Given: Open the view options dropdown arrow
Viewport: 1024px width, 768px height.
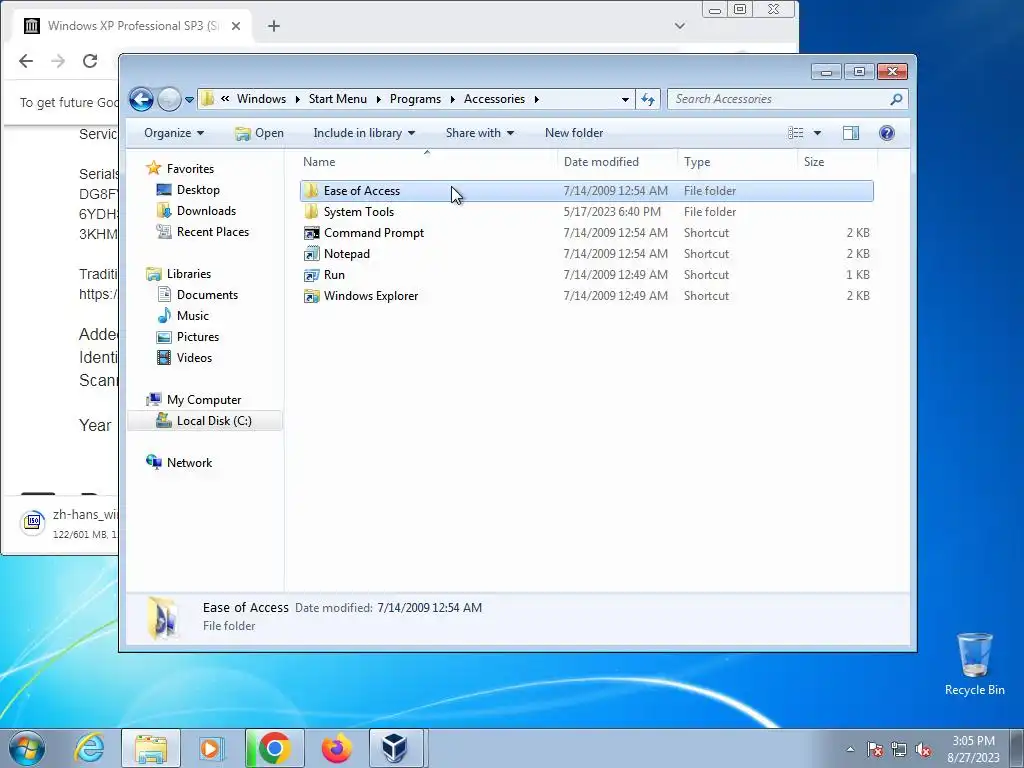Looking at the screenshot, I should pos(817,133).
